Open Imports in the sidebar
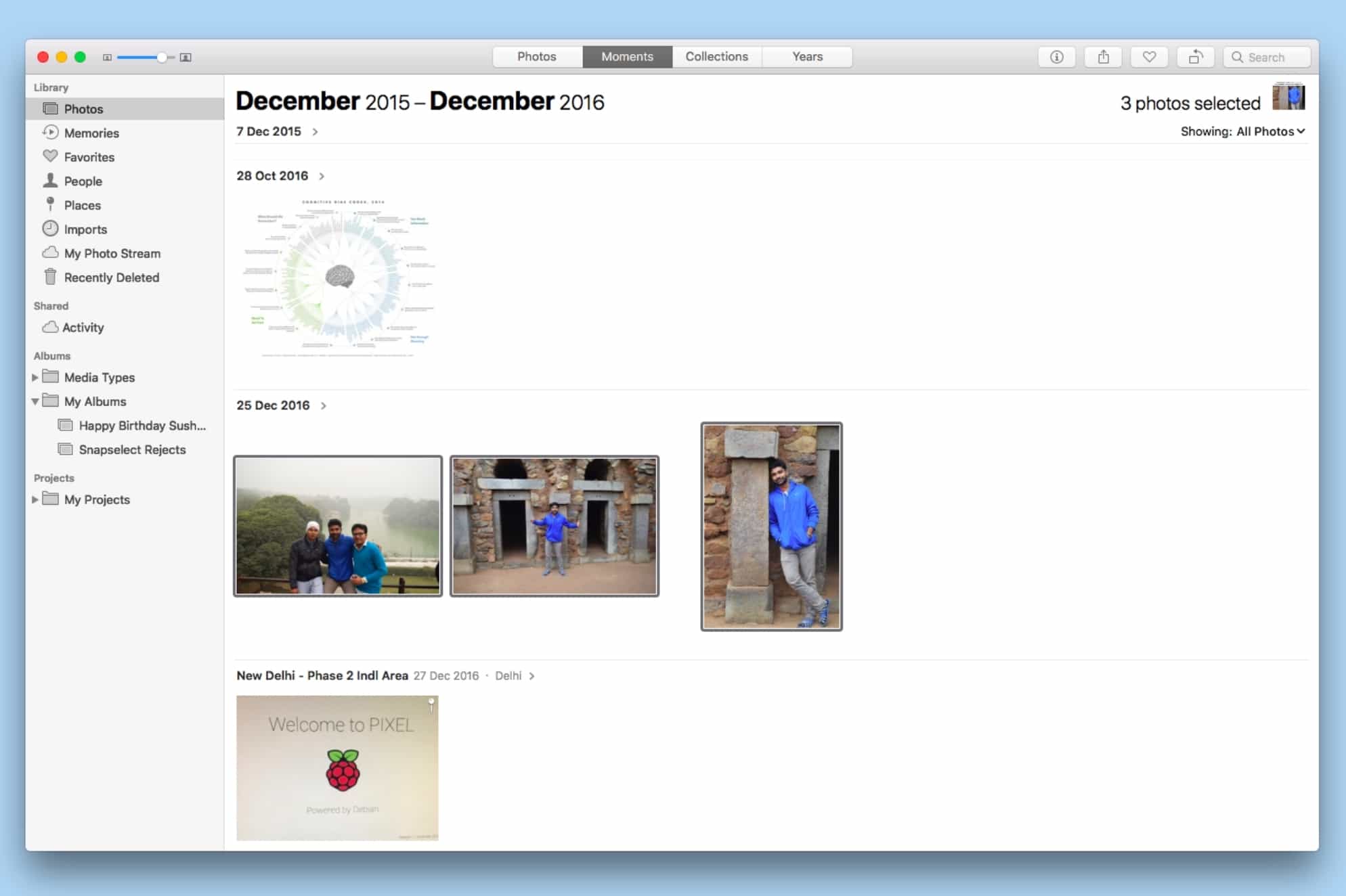Image resolution: width=1346 pixels, height=896 pixels. (85, 229)
